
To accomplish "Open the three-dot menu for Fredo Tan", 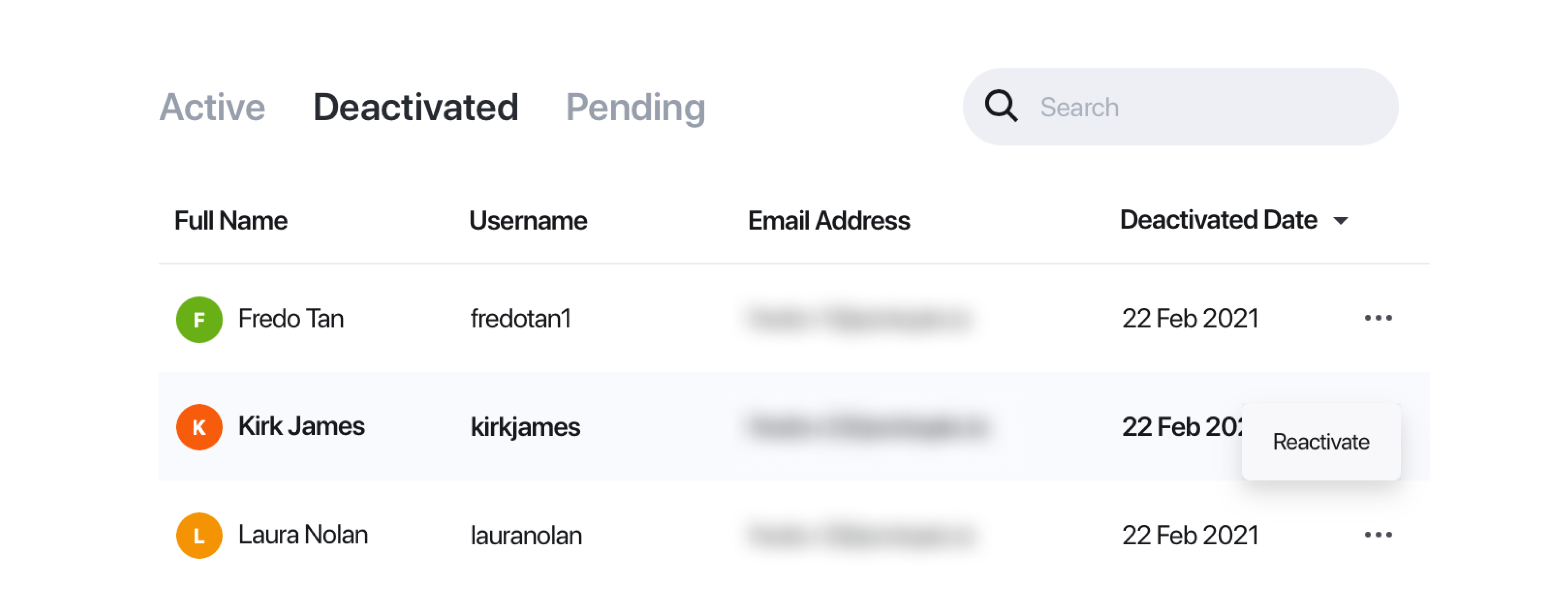I will coord(1378,318).
